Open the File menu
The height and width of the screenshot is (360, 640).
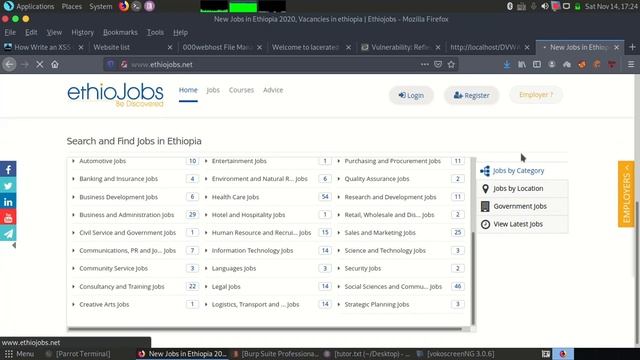pos(10,32)
